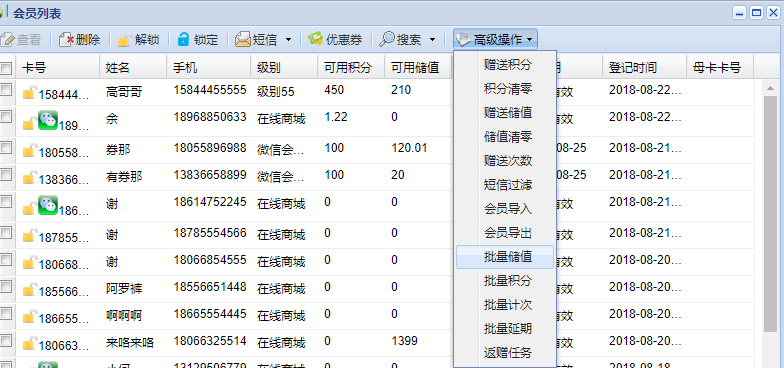Image resolution: width=784 pixels, height=368 pixels.
Task: Click the scrollbar up arrow
Action: [770, 88]
